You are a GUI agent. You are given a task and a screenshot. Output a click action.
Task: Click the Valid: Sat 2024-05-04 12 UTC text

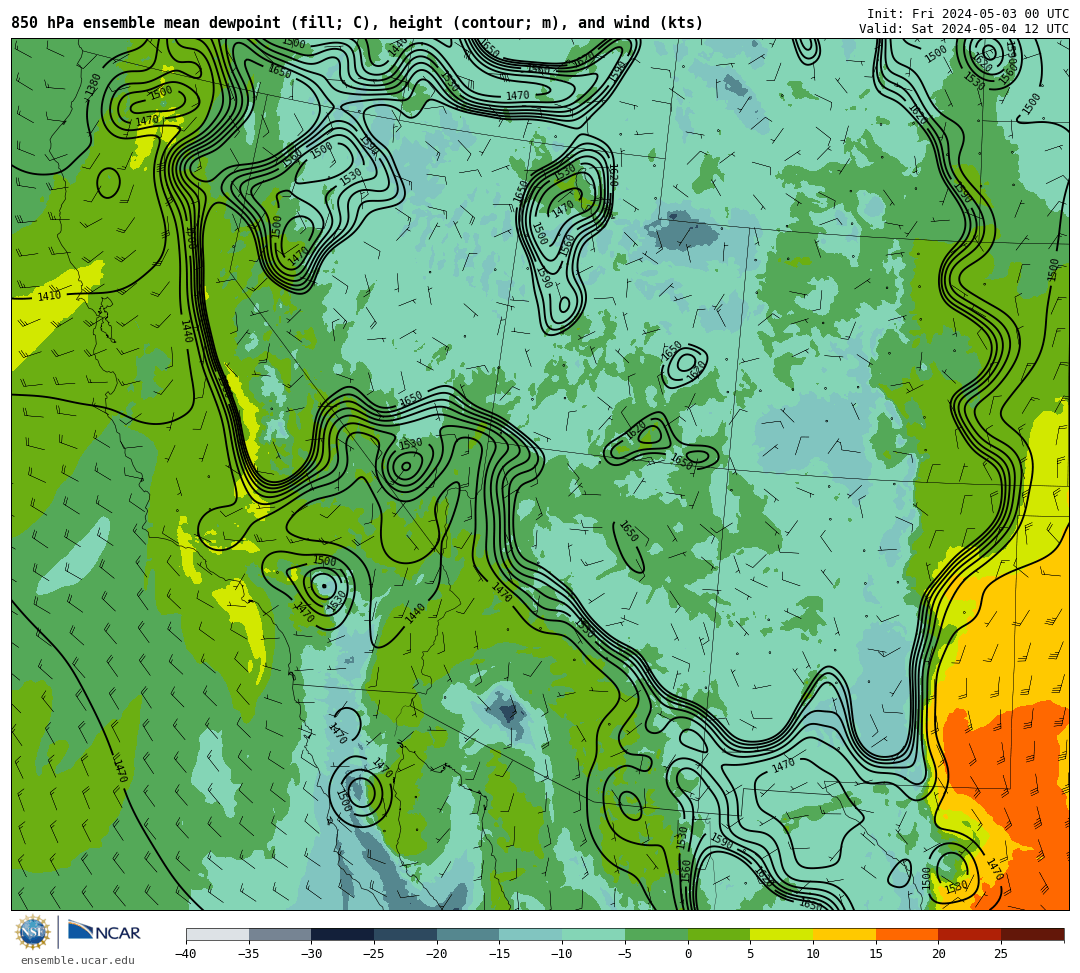(x=964, y=29)
